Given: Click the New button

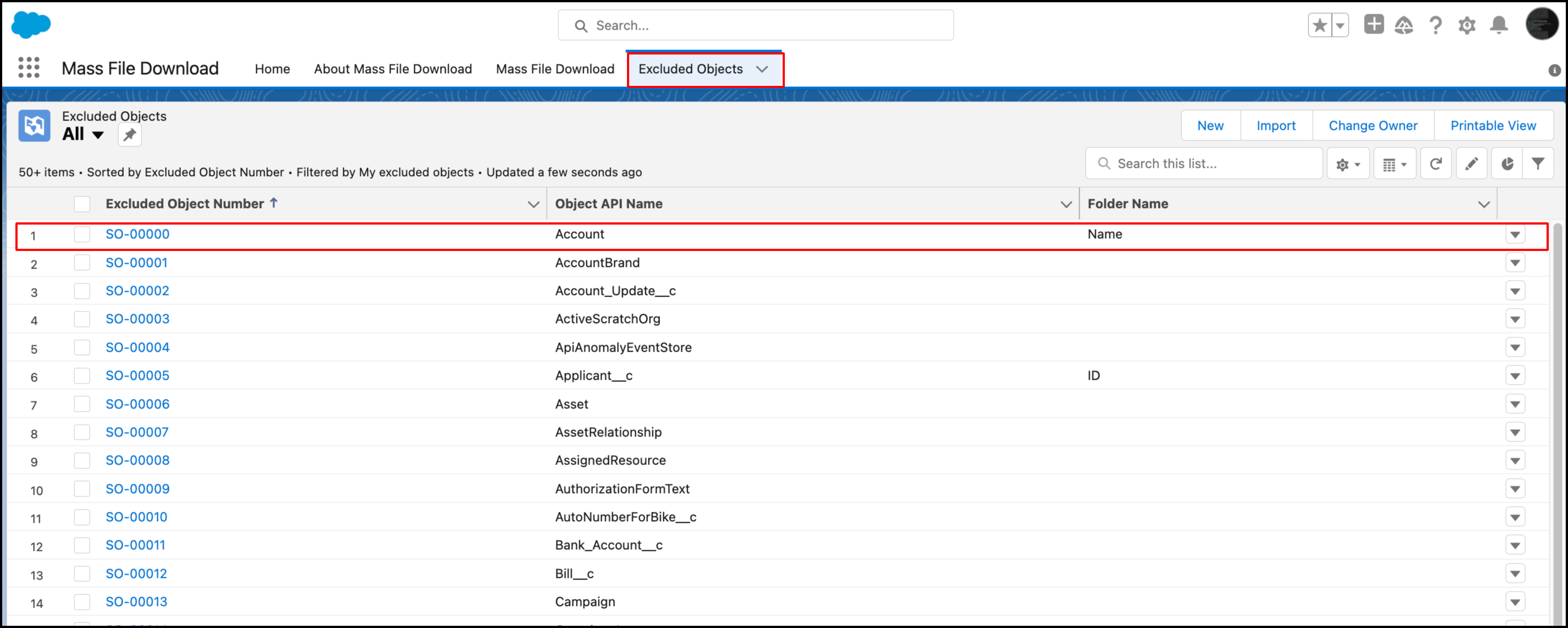Looking at the screenshot, I should pyautogui.click(x=1209, y=125).
